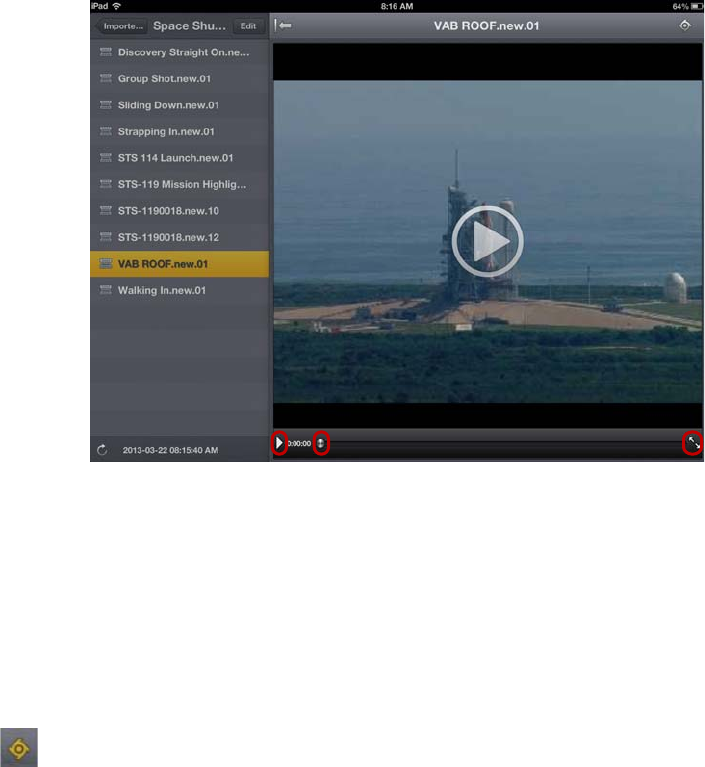The width and height of the screenshot is (705, 767).
Task: Tap the Space Shu... bin title
Action: (189, 26)
